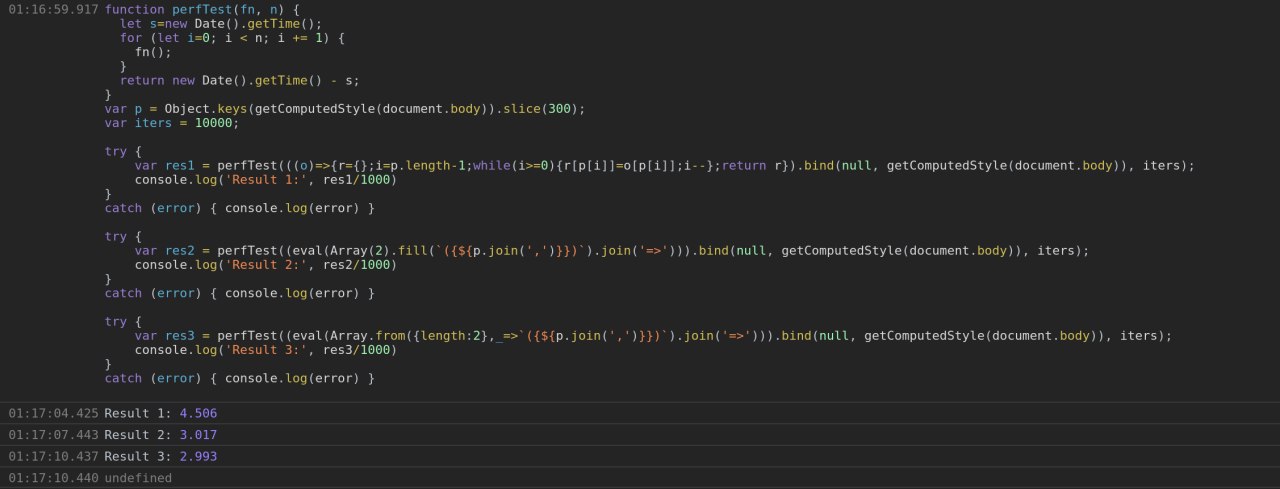The image size is (1280, 489).
Task: Select console.log('Result 3:', res3/1000) line
Action: coord(266,350)
